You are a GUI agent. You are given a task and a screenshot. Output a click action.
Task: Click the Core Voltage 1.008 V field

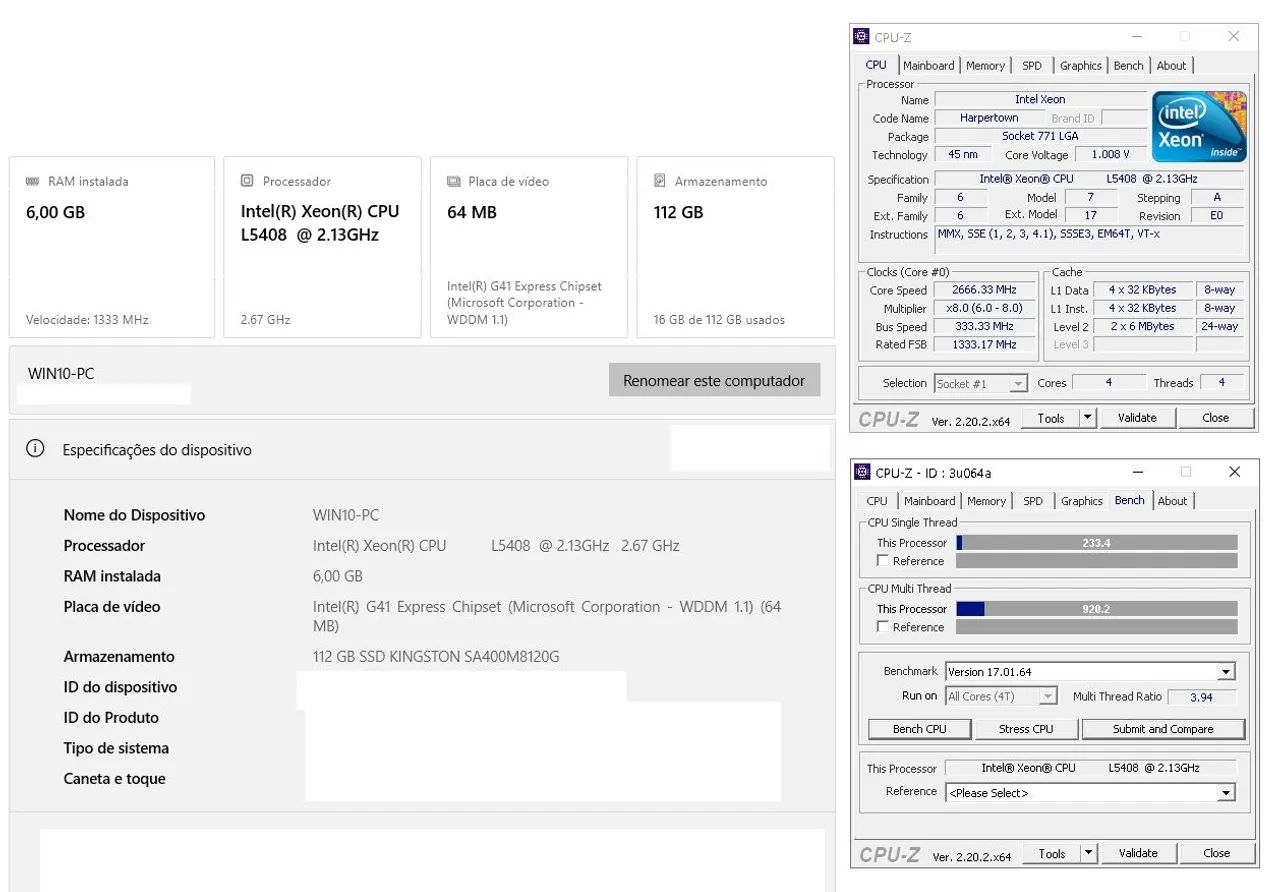pos(1110,155)
